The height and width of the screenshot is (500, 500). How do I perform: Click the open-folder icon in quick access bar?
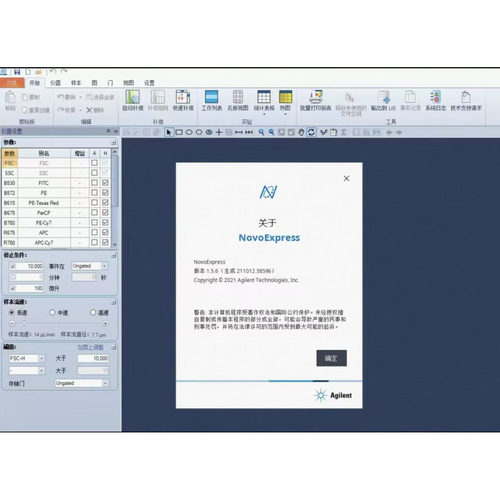click(x=39, y=72)
